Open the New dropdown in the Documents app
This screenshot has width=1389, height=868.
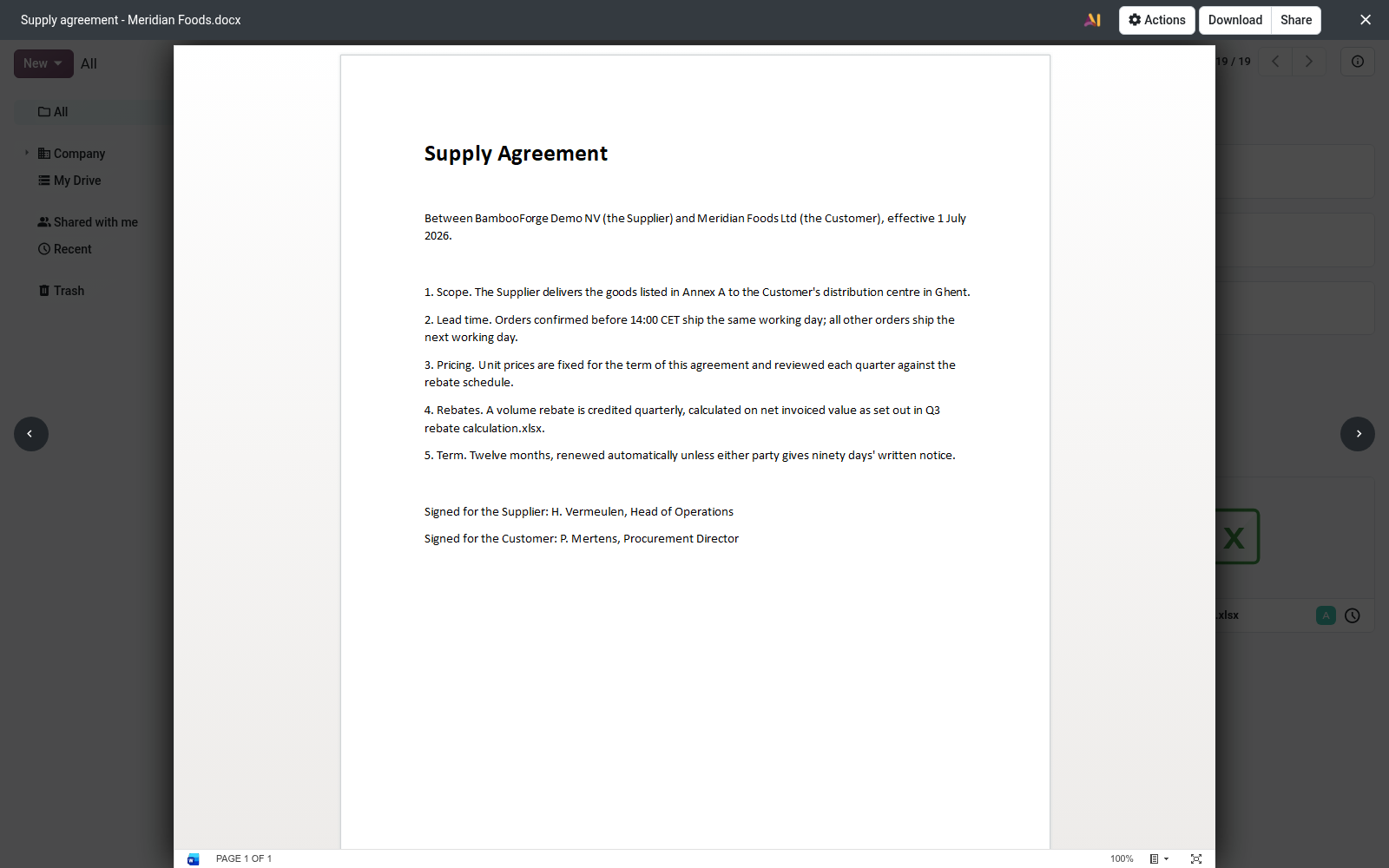pos(43,63)
